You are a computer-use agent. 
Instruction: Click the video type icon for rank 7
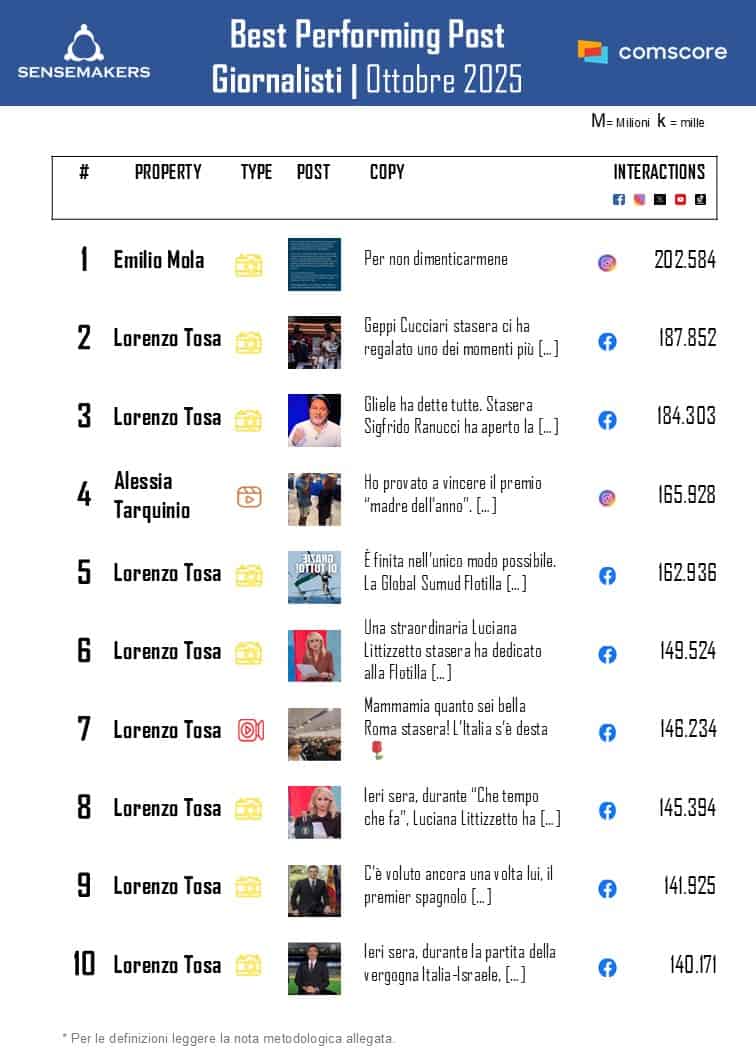tap(250, 730)
